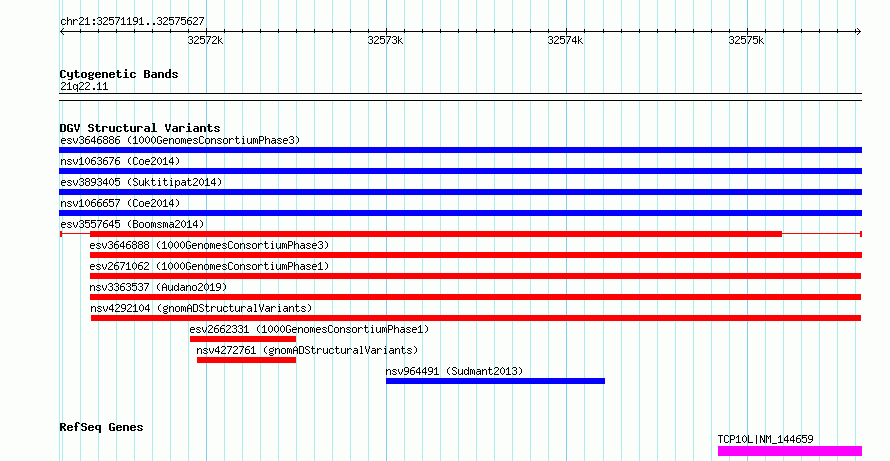Click the esv3646886 (1000GenomesConsortiumPhase3) label

(180, 140)
